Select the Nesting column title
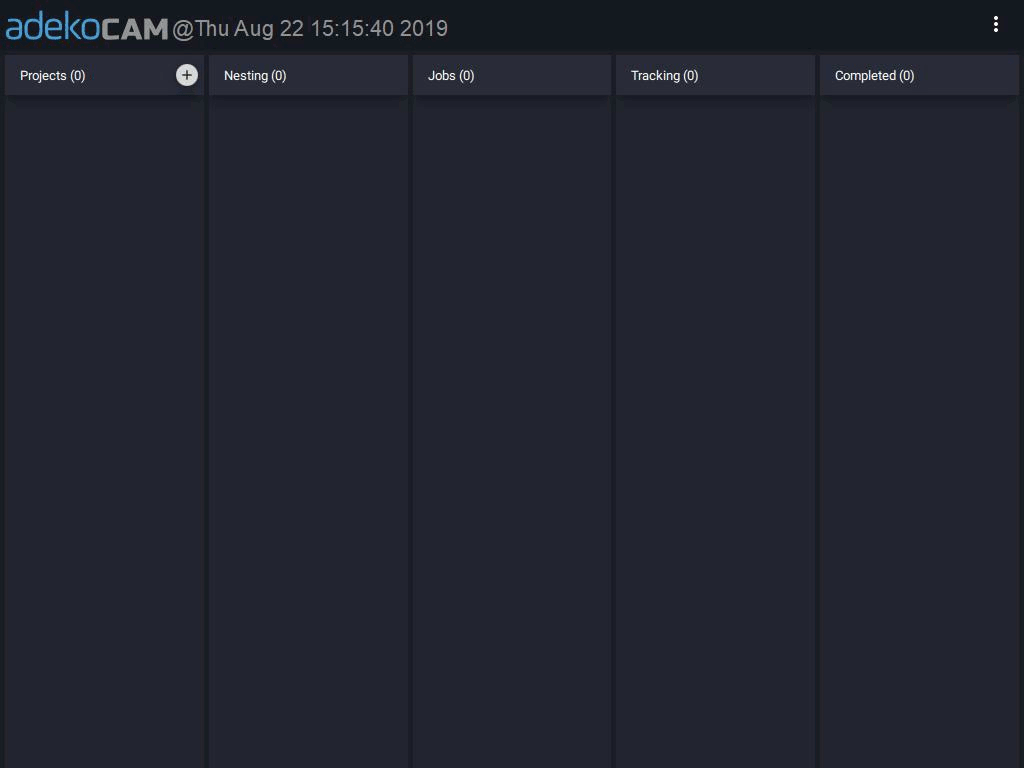This screenshot has width=1024, height=768. coord(246,76)
